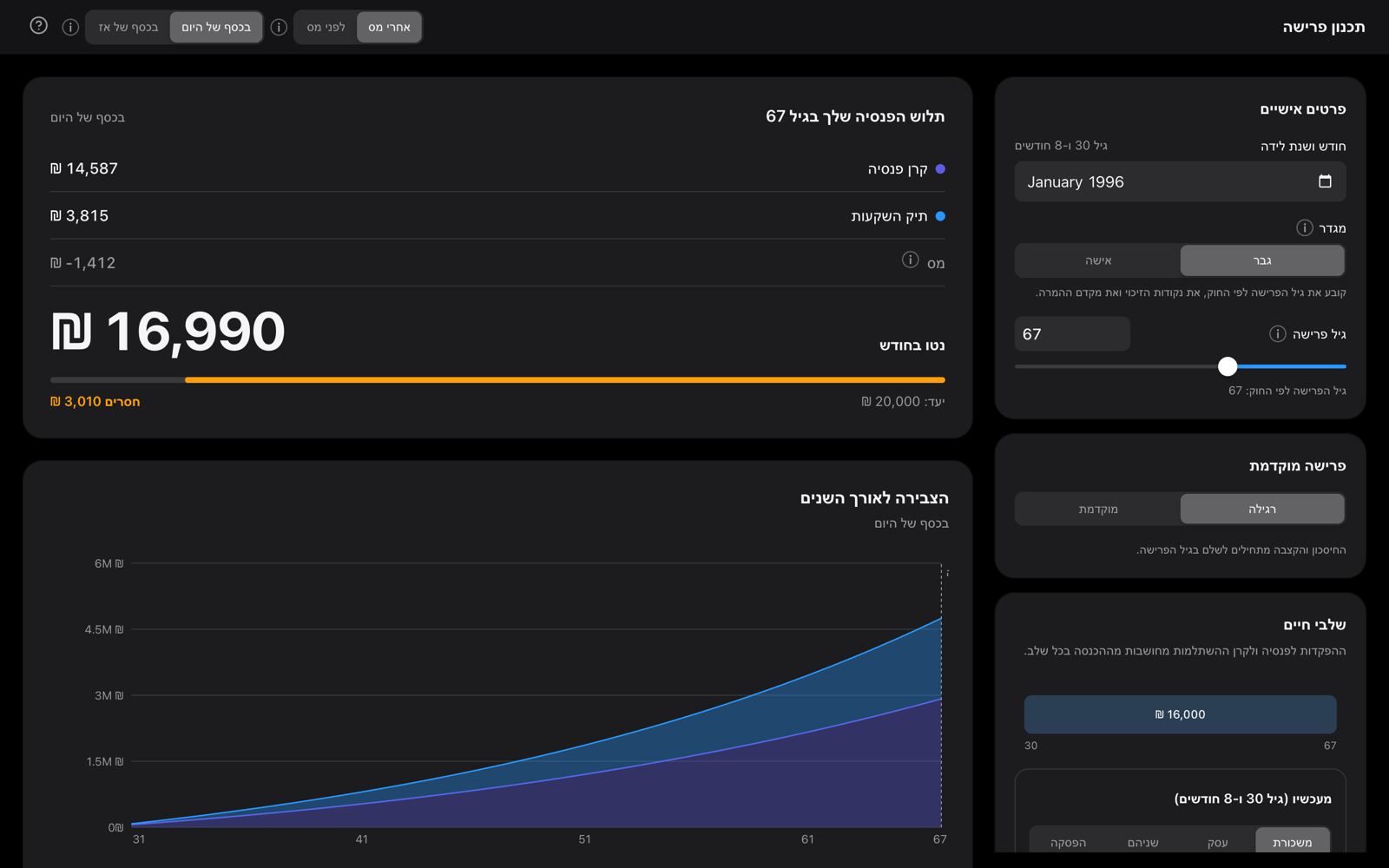The height and width of the screenshot is (868, 1389).
Task: Click the '₪ 3,815' investment portfolio value
Action: 80,215
